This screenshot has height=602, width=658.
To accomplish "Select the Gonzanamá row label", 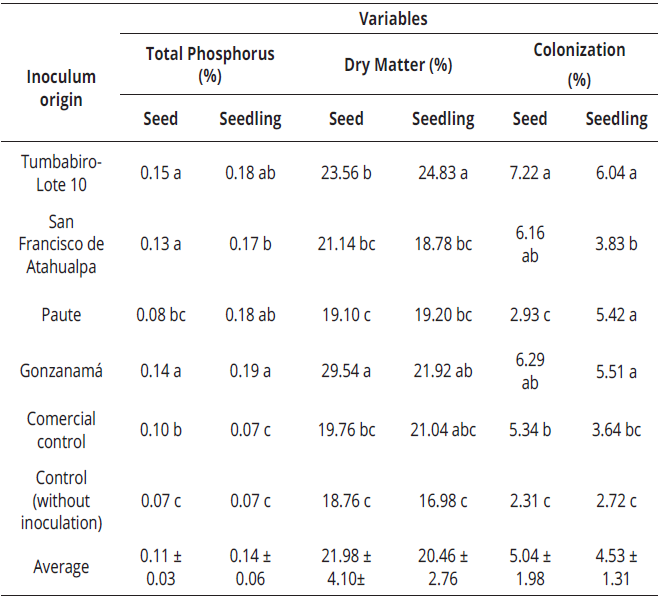I will 61,369.
